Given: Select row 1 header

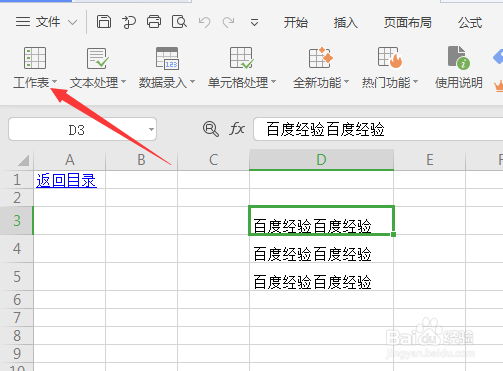Looking at the screenshot, I should 17,180.
